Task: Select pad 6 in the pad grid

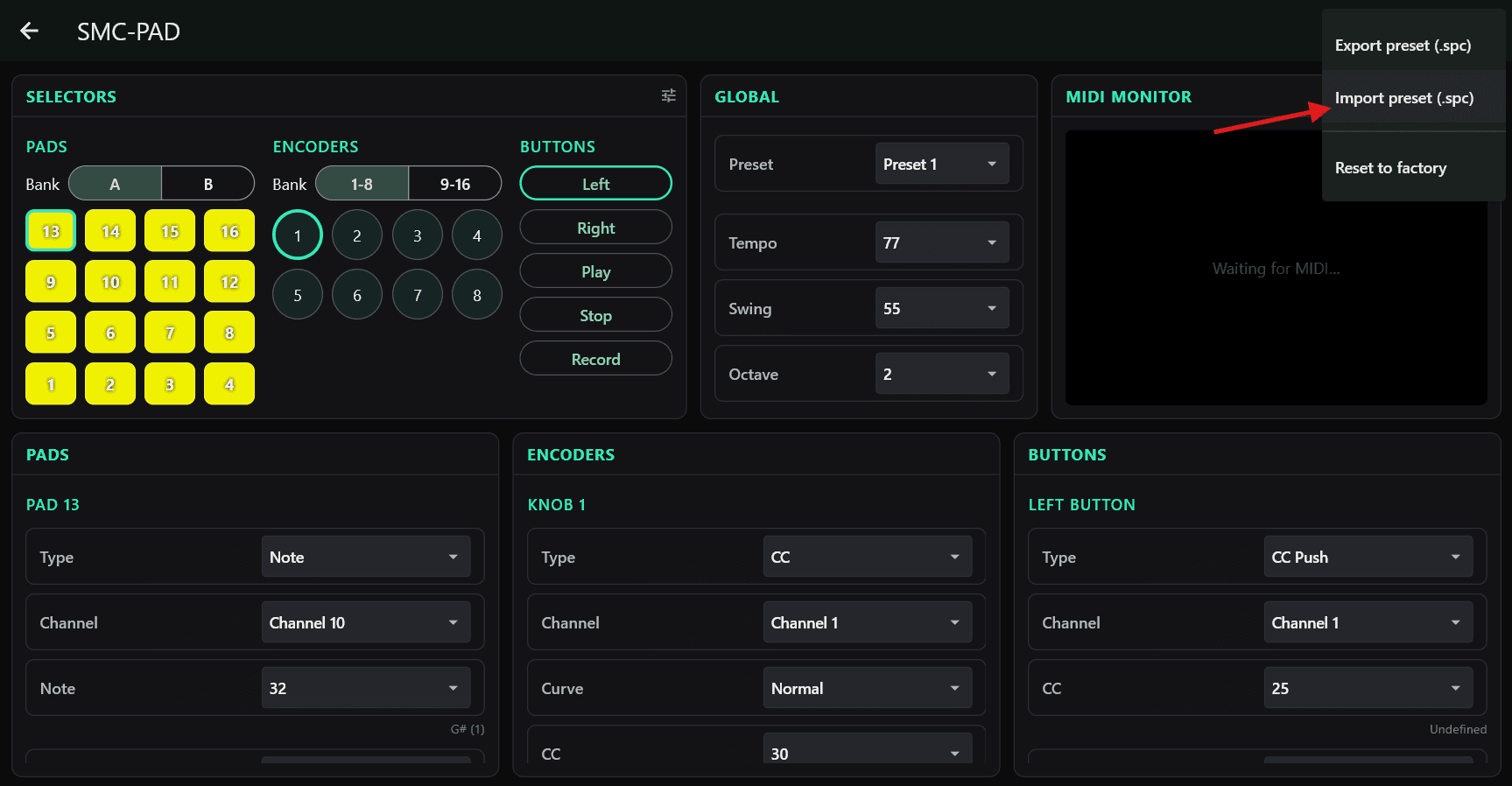Action: tap(110, 333)
